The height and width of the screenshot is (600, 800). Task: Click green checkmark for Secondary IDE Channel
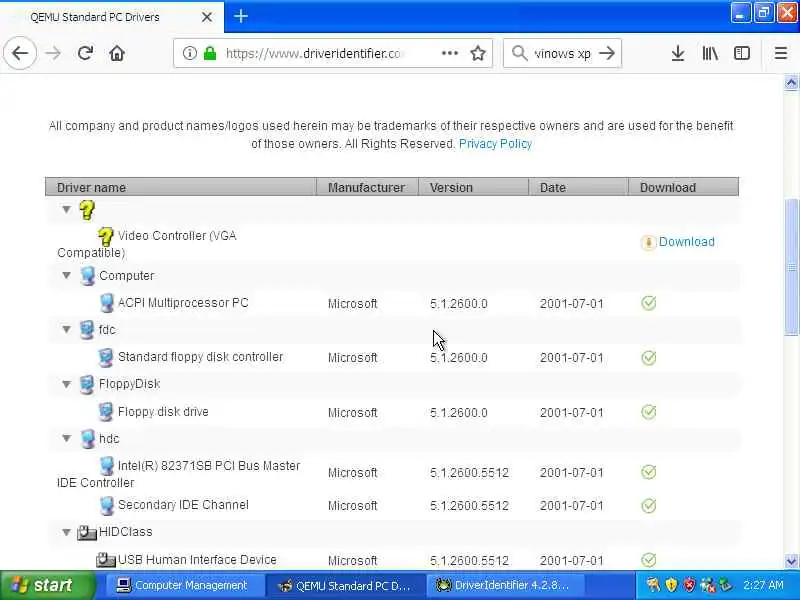pyautogui.click(x=648, y=506)
